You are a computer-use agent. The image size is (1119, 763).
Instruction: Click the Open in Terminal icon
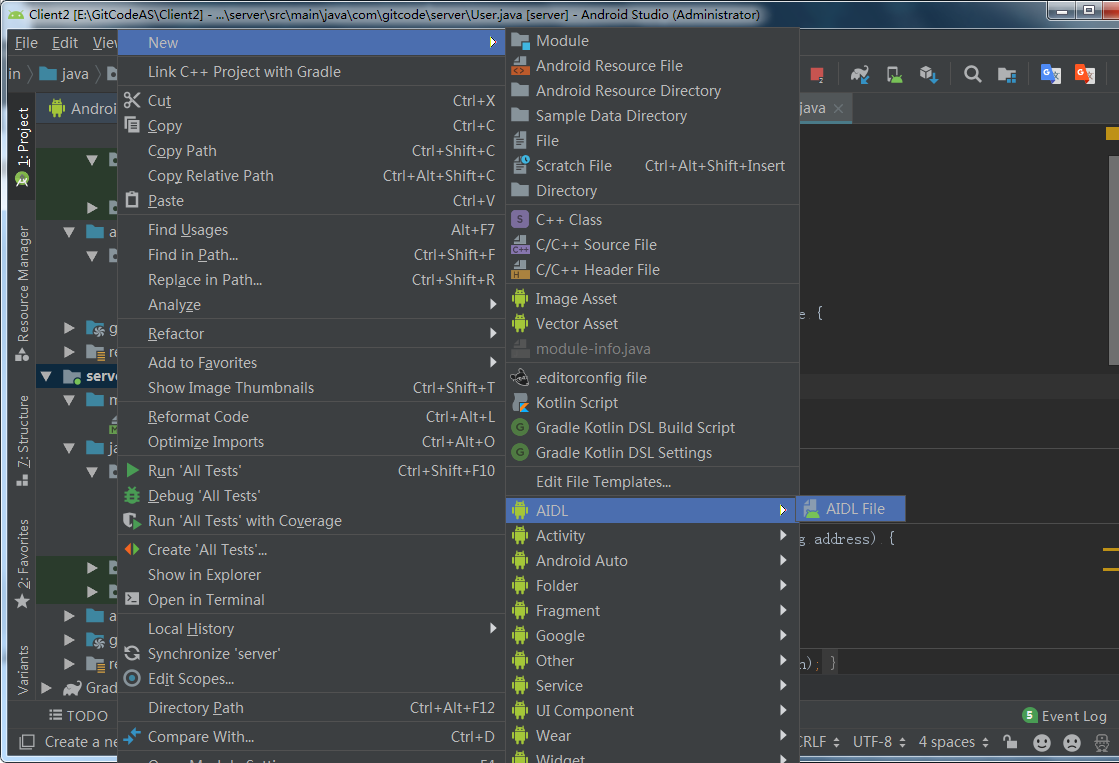[x=132, y=599]
